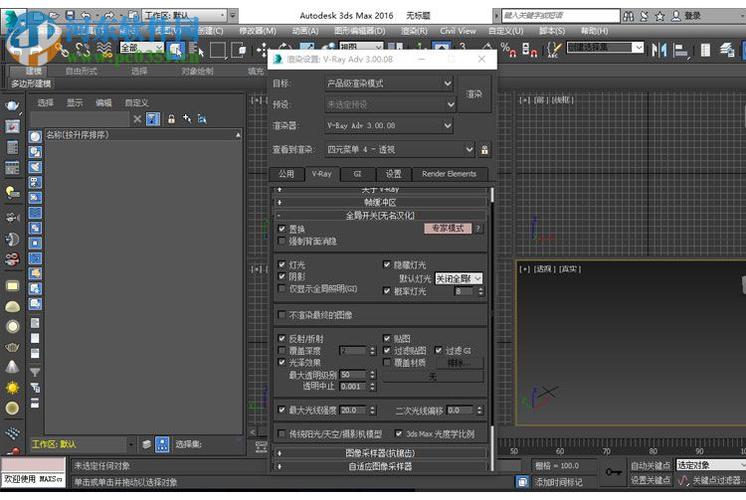The image size is (746, 500).
Task: Click the ? help button beside 专家模式
Action: (x=478, y=228)
